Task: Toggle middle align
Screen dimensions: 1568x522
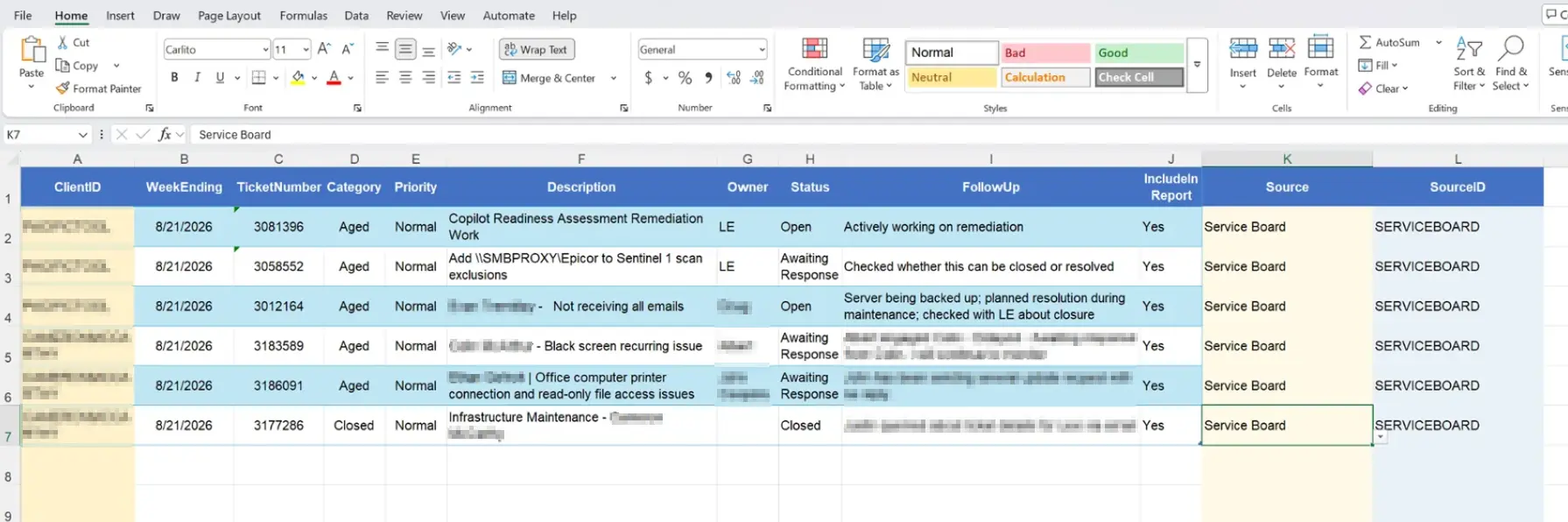Action: click(x=405, y=49)
